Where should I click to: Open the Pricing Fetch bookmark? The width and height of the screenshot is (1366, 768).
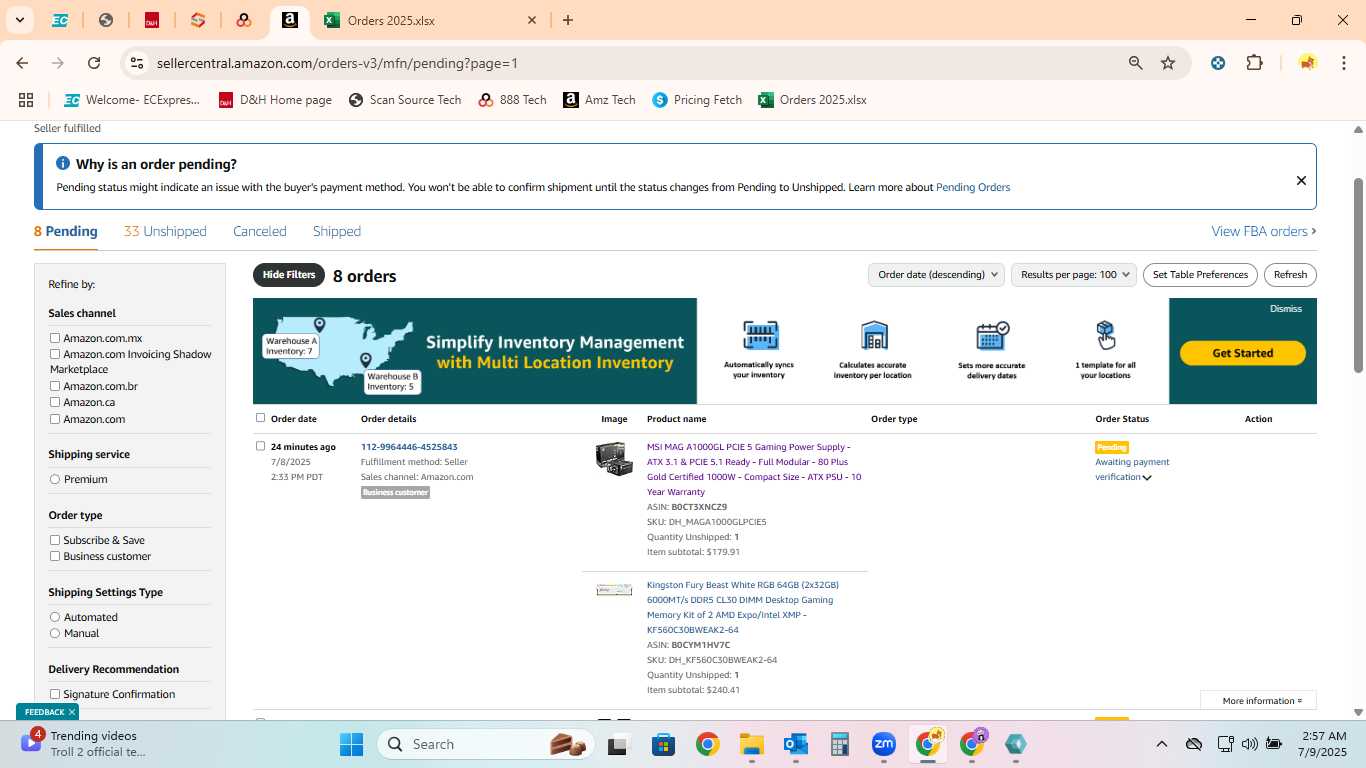tap(697, 100)
